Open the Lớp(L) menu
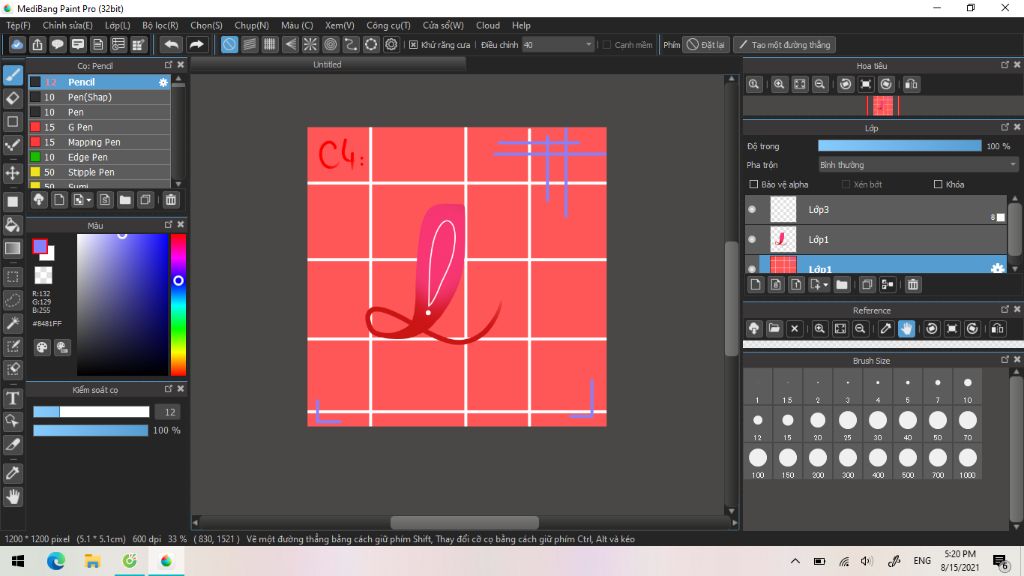Image resolution: width=1024 pixels, height=576 pixels. [118, 25]
